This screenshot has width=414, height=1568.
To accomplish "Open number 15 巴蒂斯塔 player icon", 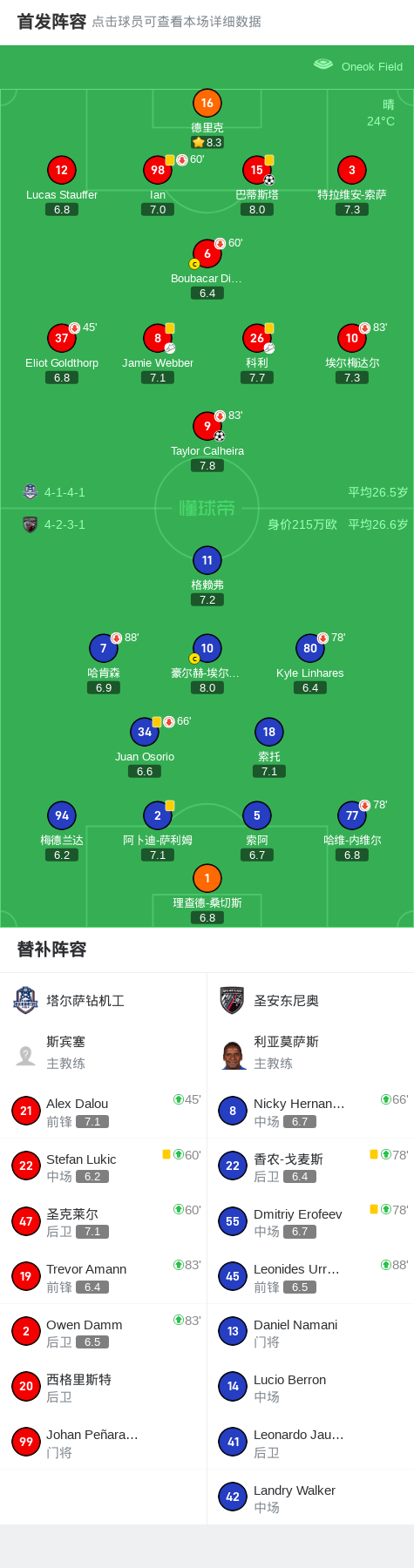I will click(256, 170).
